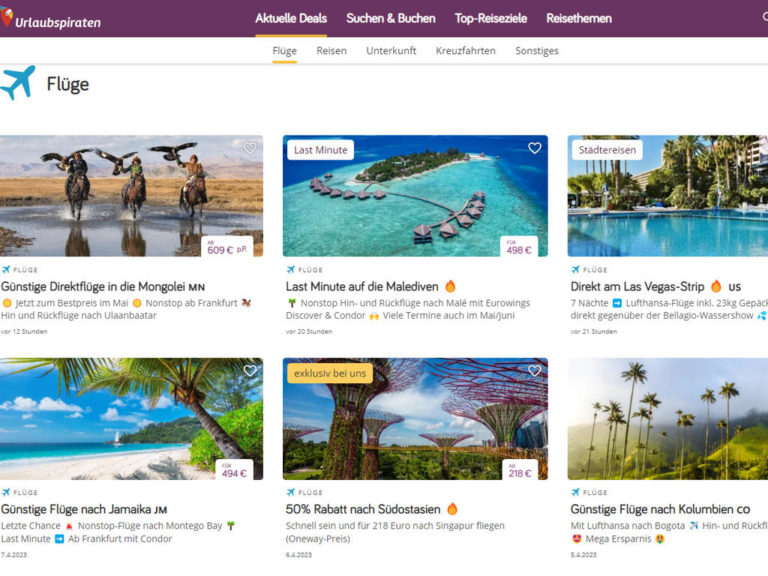
Task: Click the large blue airplane Flüge icon
Action: point(18,82)
